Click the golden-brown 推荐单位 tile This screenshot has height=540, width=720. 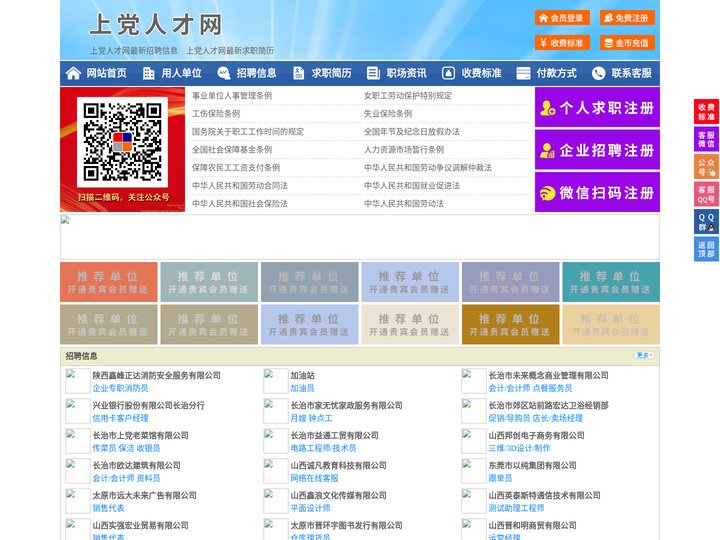[x=511, y=324]
